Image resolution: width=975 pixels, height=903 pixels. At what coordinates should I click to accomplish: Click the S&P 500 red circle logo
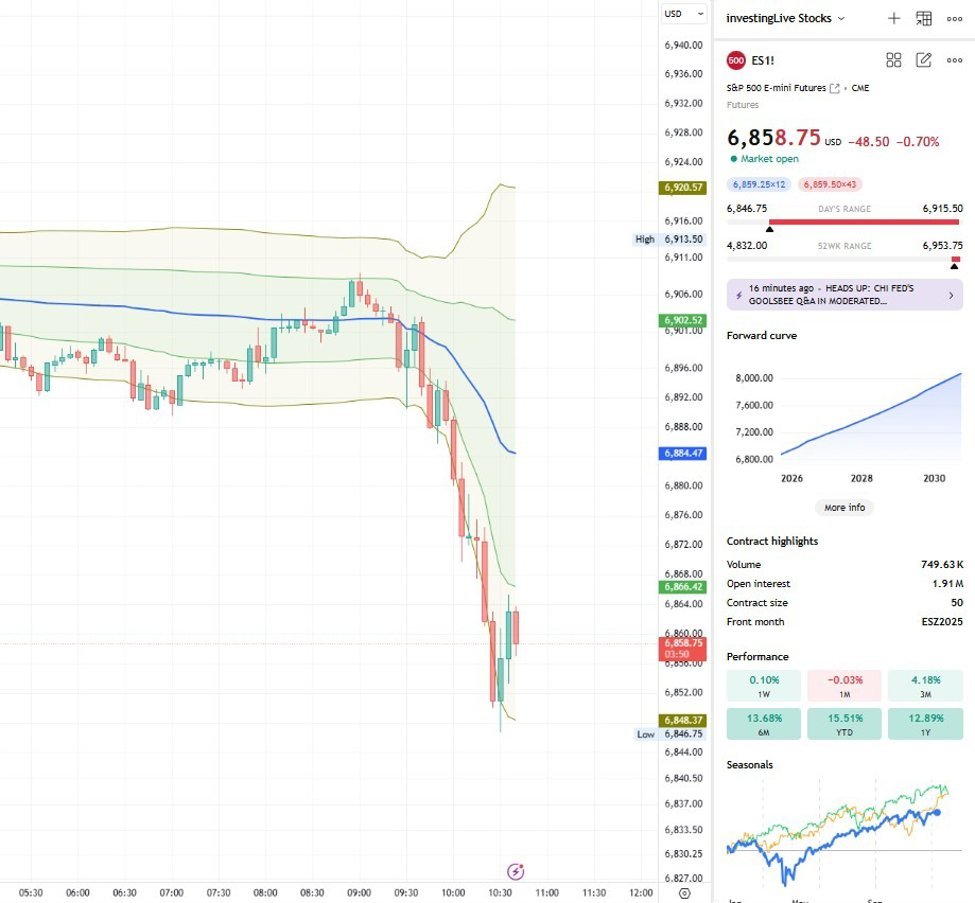tap(734, 60)
